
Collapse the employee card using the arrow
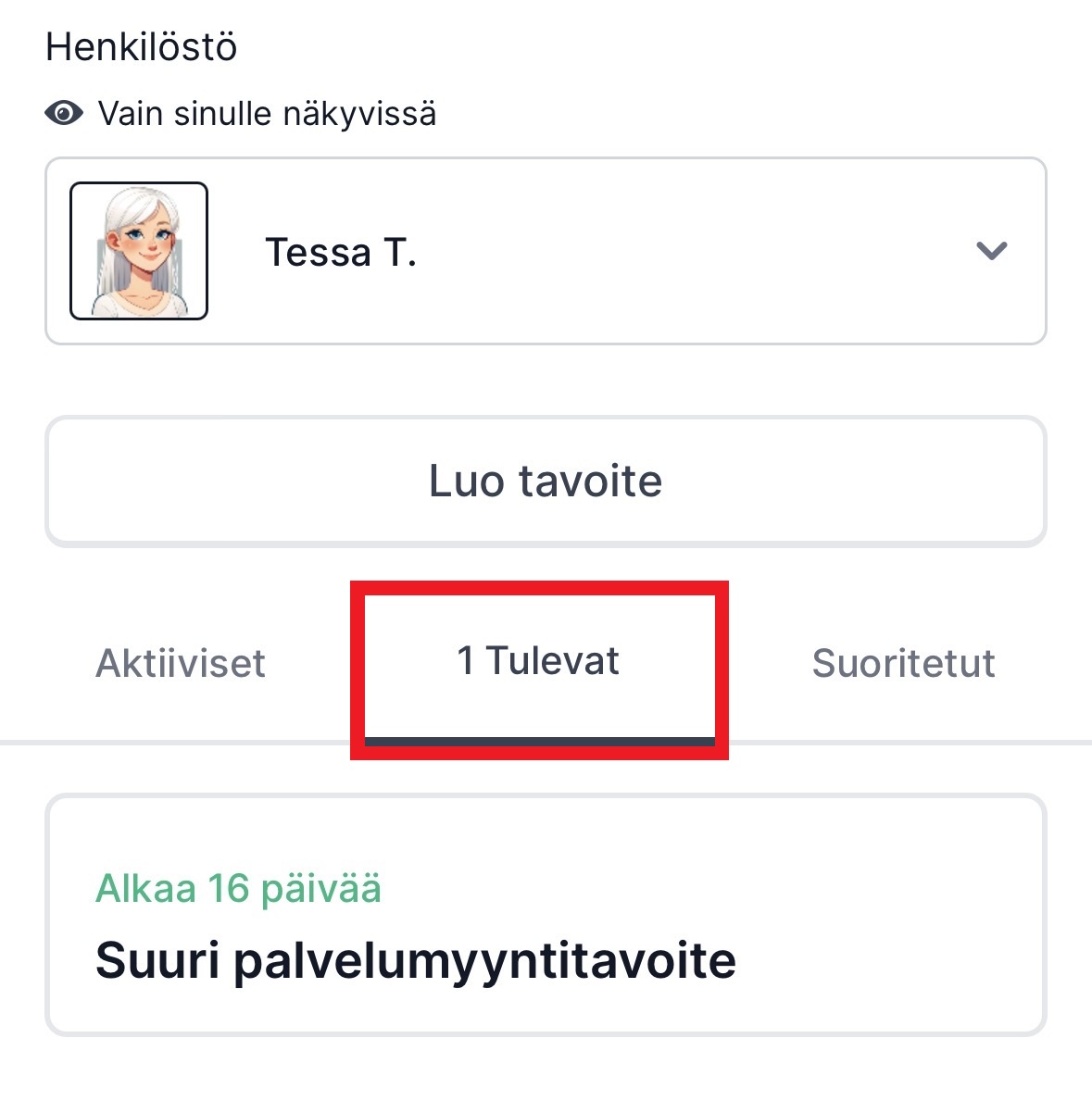pyautogui.click(x=991, y=251)
